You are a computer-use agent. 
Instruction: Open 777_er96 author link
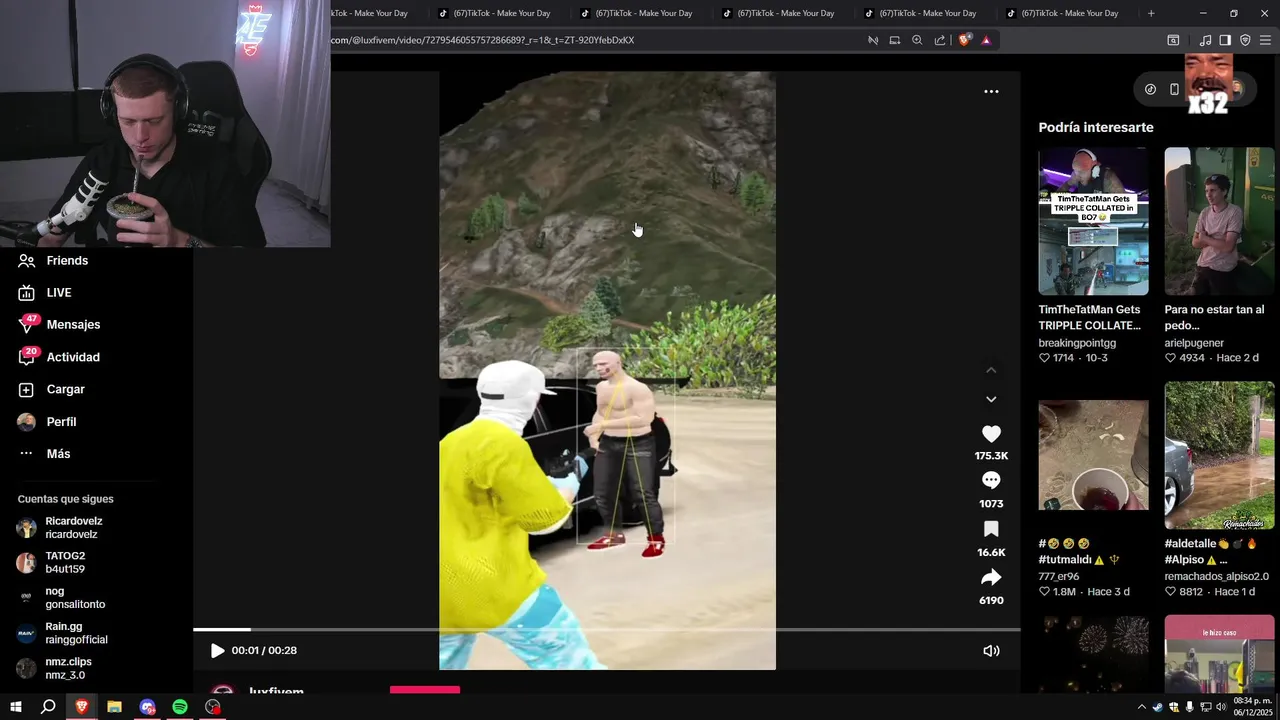tap(1059, 576)
